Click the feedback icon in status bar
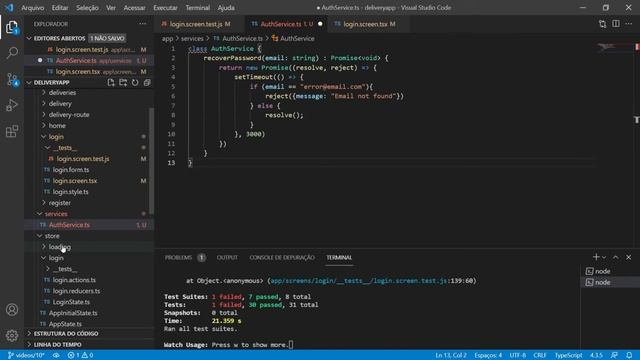 [614, 355]
